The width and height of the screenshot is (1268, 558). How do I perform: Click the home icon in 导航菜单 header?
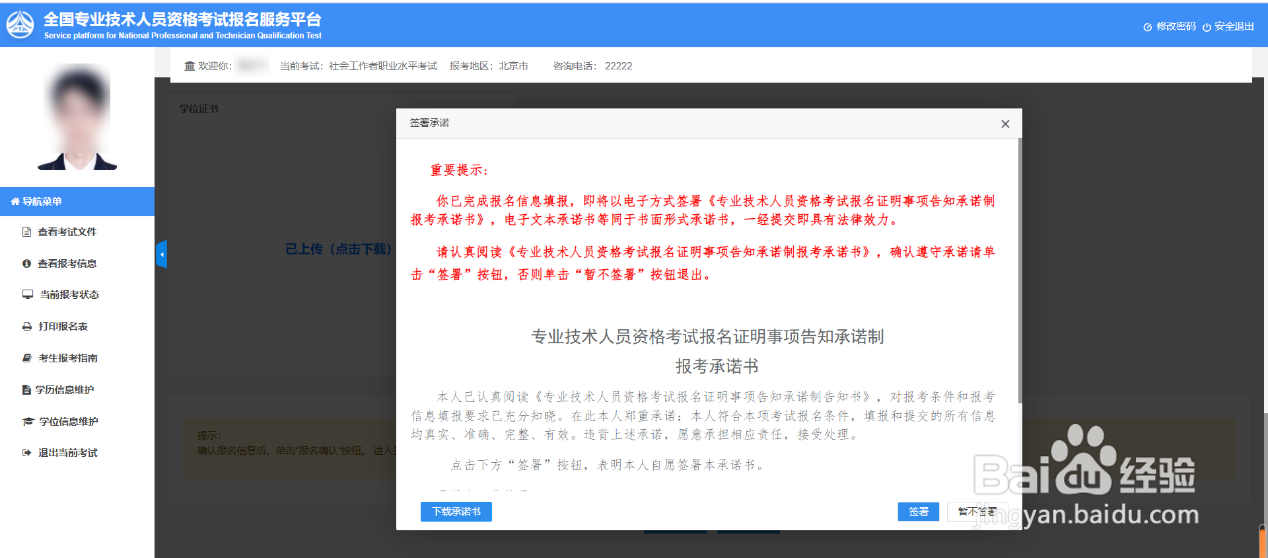(15, 201)
